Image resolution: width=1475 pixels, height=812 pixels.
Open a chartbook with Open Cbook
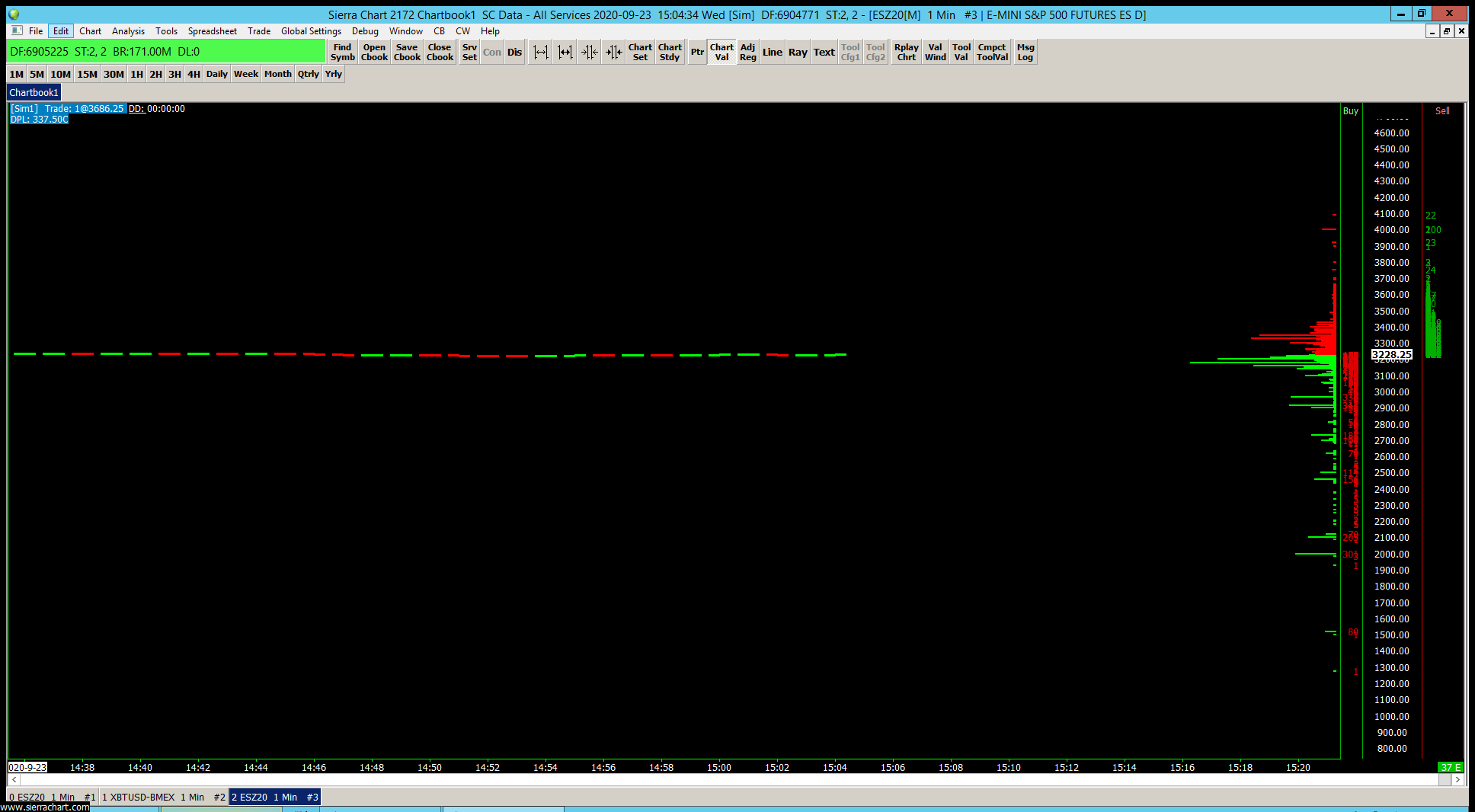(374, 52)
